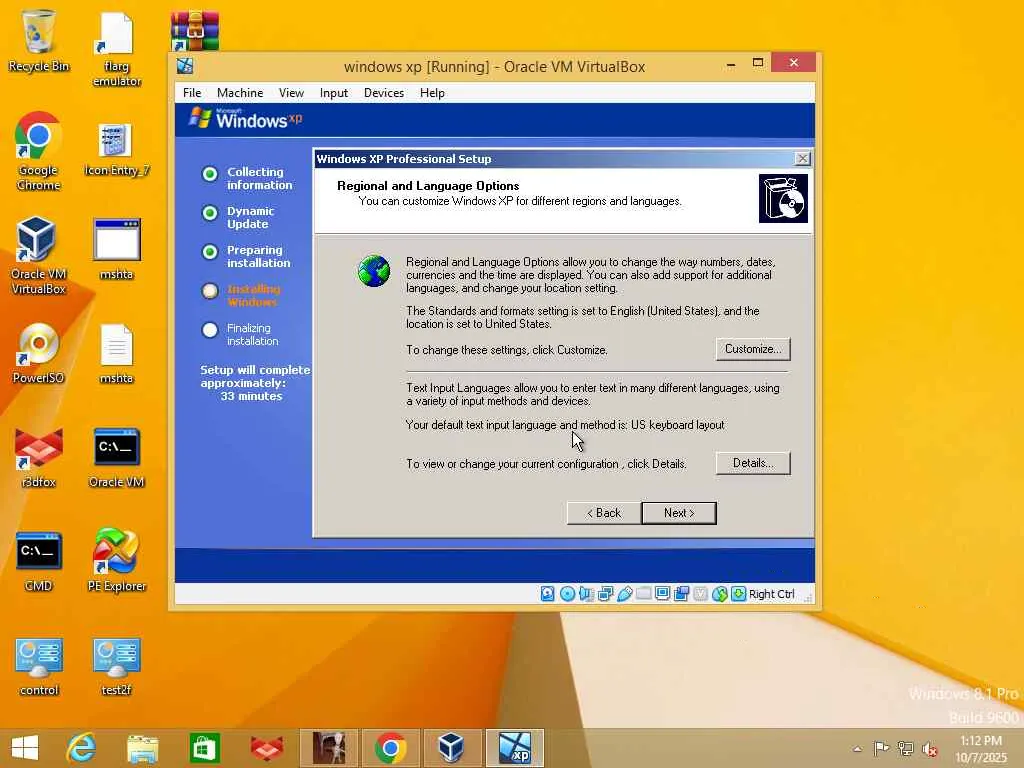Select the mshta icon showing a blank window

coord(116,249)
